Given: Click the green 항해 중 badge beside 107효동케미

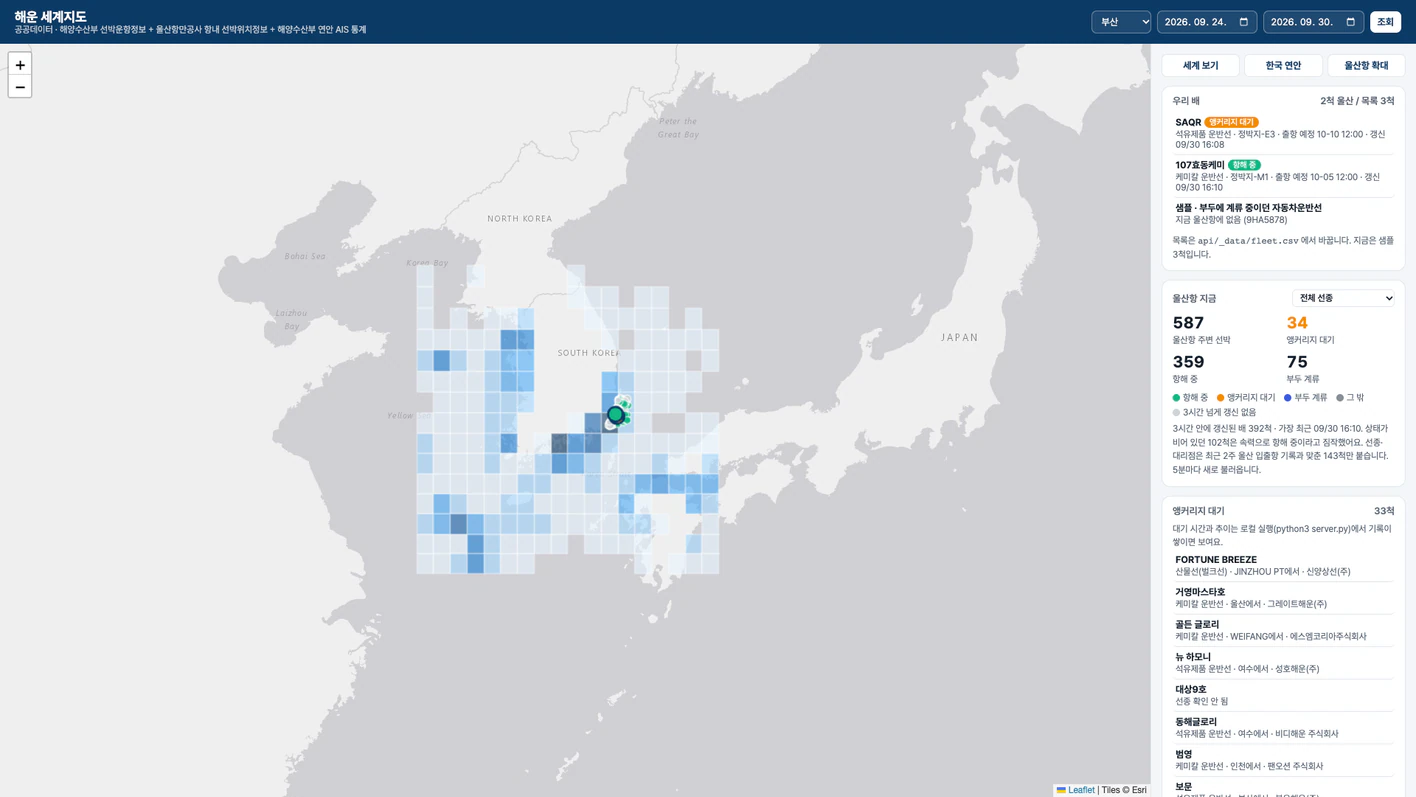Looking at the screenshot, I should (1244, 165).
